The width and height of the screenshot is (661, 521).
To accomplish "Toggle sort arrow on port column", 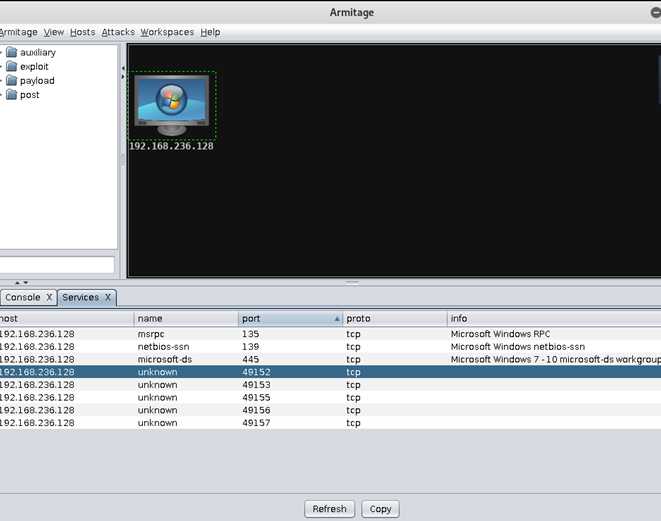I will pyautogui.click(x=337, y=319).
